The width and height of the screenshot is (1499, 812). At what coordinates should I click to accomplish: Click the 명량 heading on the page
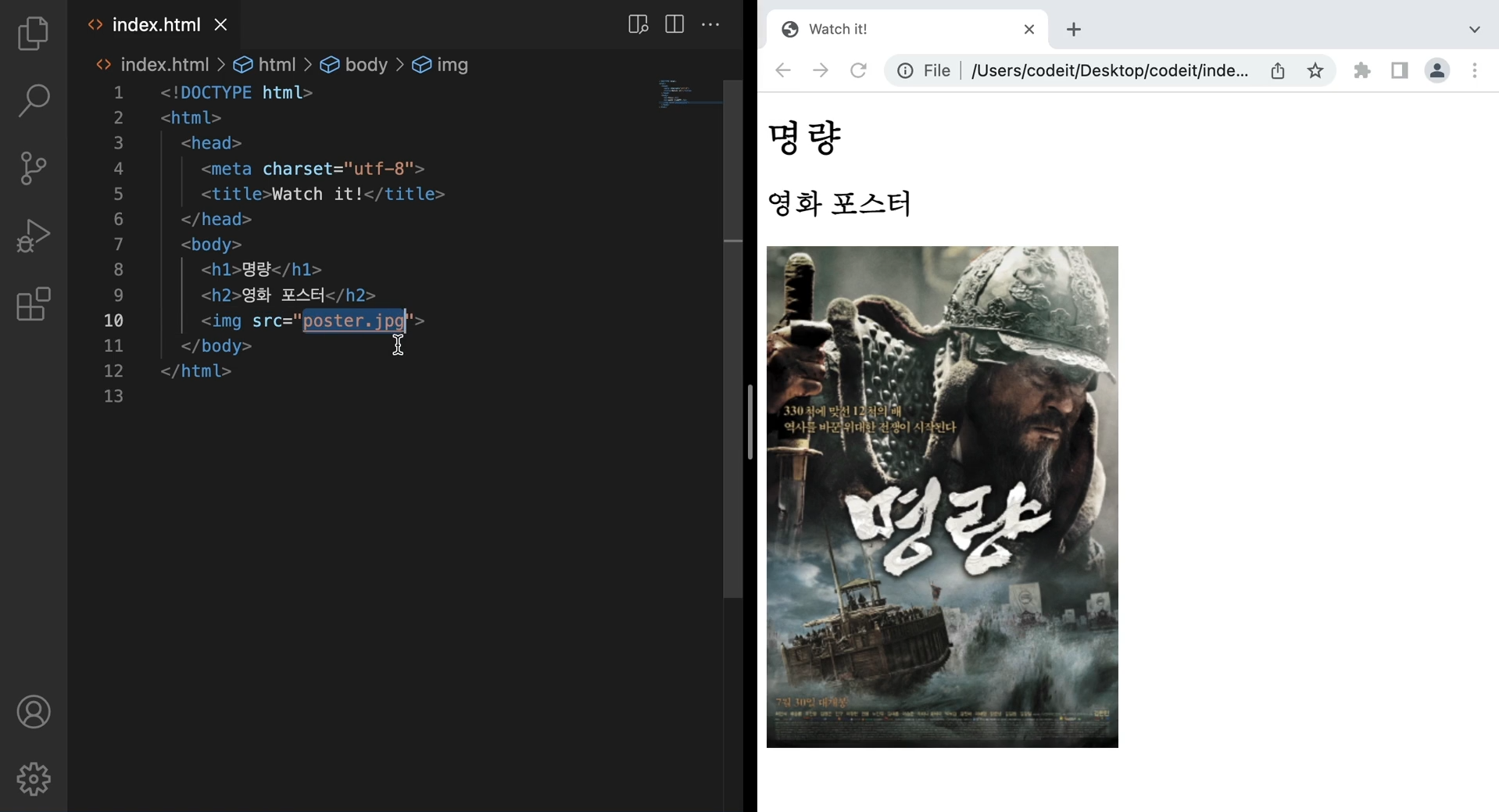pos(804,138)
